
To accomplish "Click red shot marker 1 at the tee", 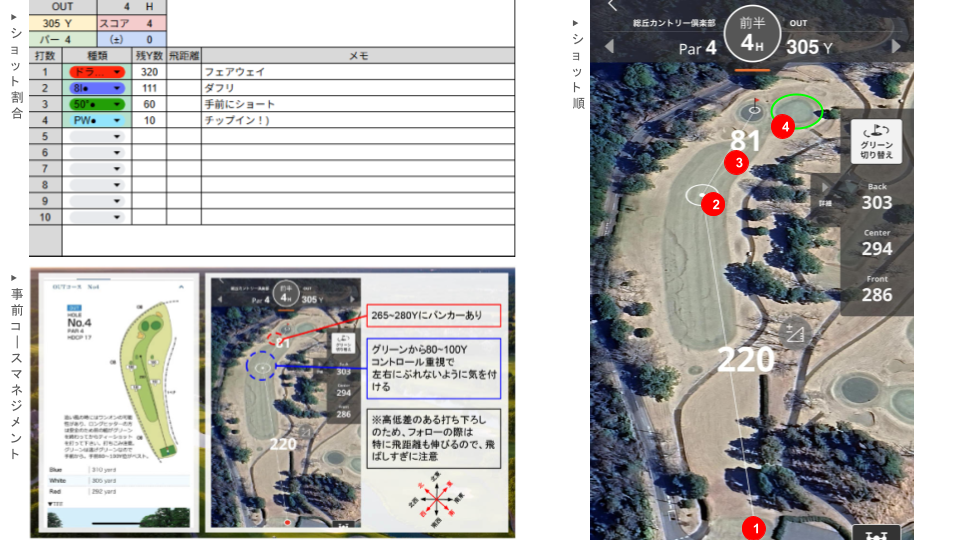I will (x=755, y=527).
